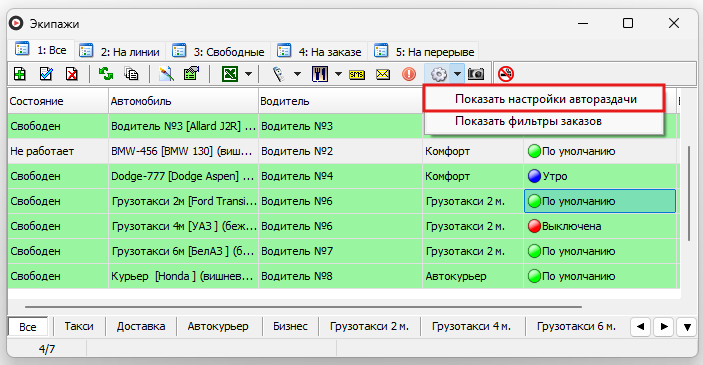Image resolution: width=703 pixels, height=365 pixels.
Task: Select bottom tab Грузотакси 6 м.
Action: (576, 326)
